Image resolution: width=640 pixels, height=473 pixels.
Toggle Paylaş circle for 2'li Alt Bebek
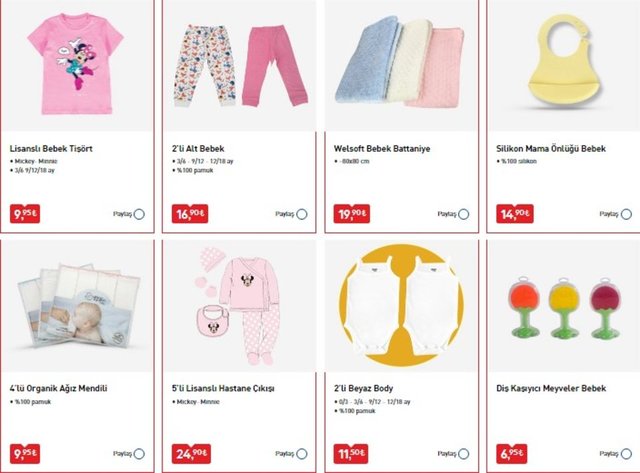302,214
